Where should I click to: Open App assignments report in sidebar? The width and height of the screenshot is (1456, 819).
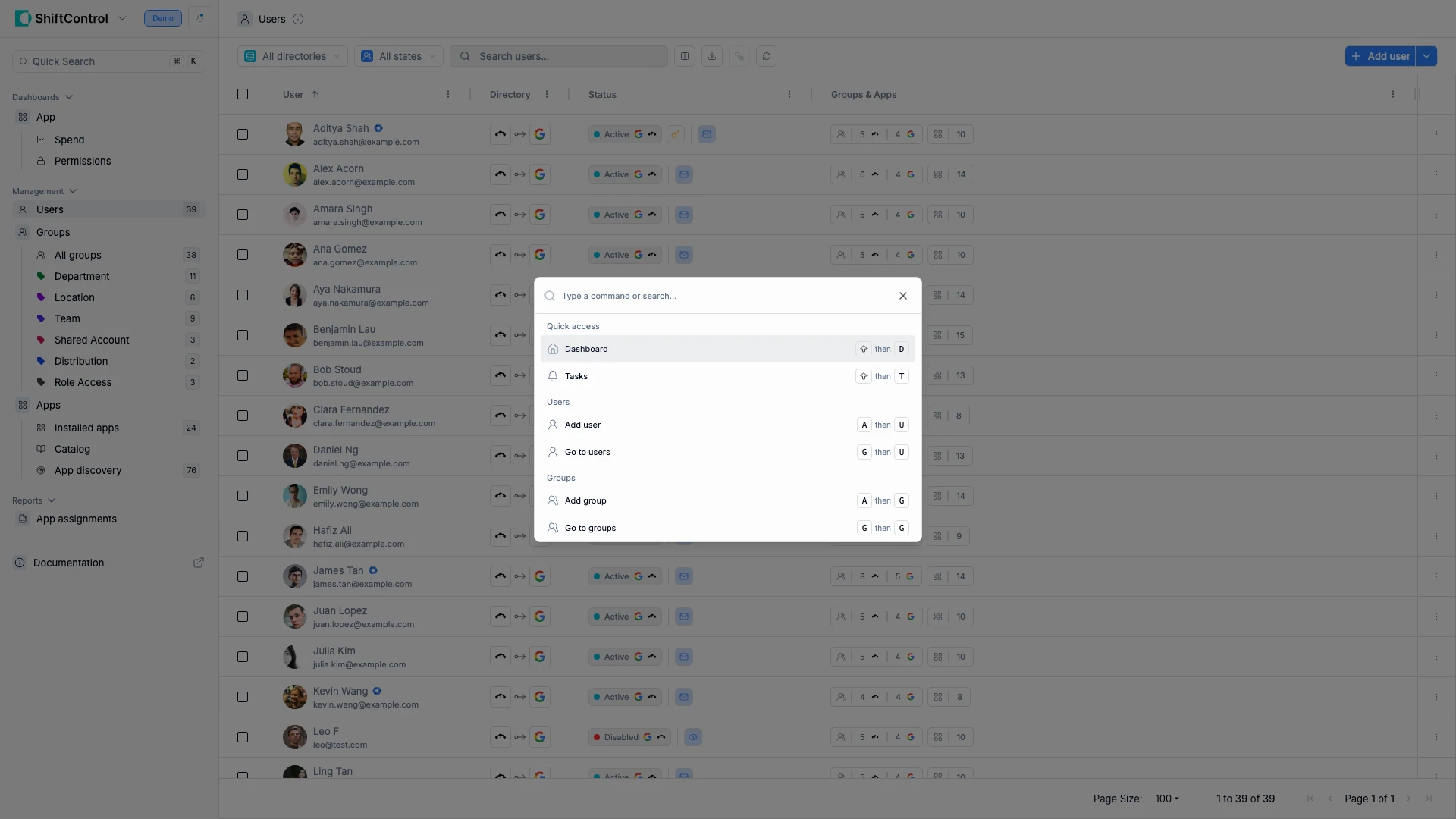click(76, 519)
